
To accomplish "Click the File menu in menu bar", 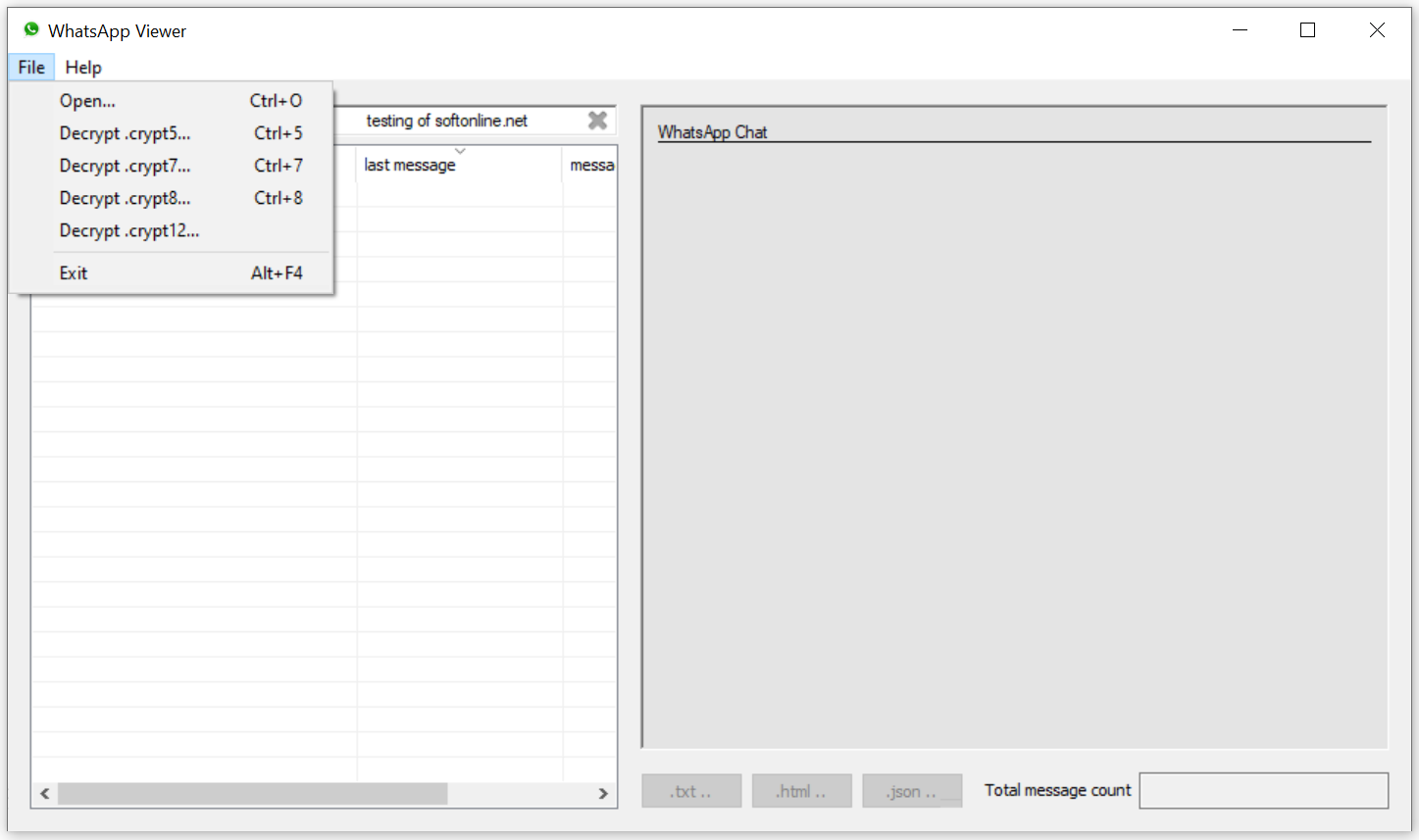I will point(31,67).
